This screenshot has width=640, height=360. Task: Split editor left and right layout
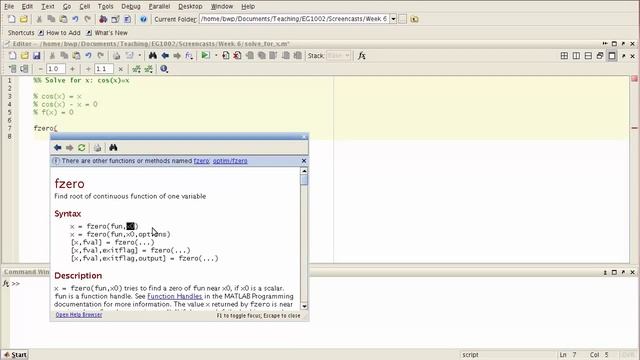point(576,56)
